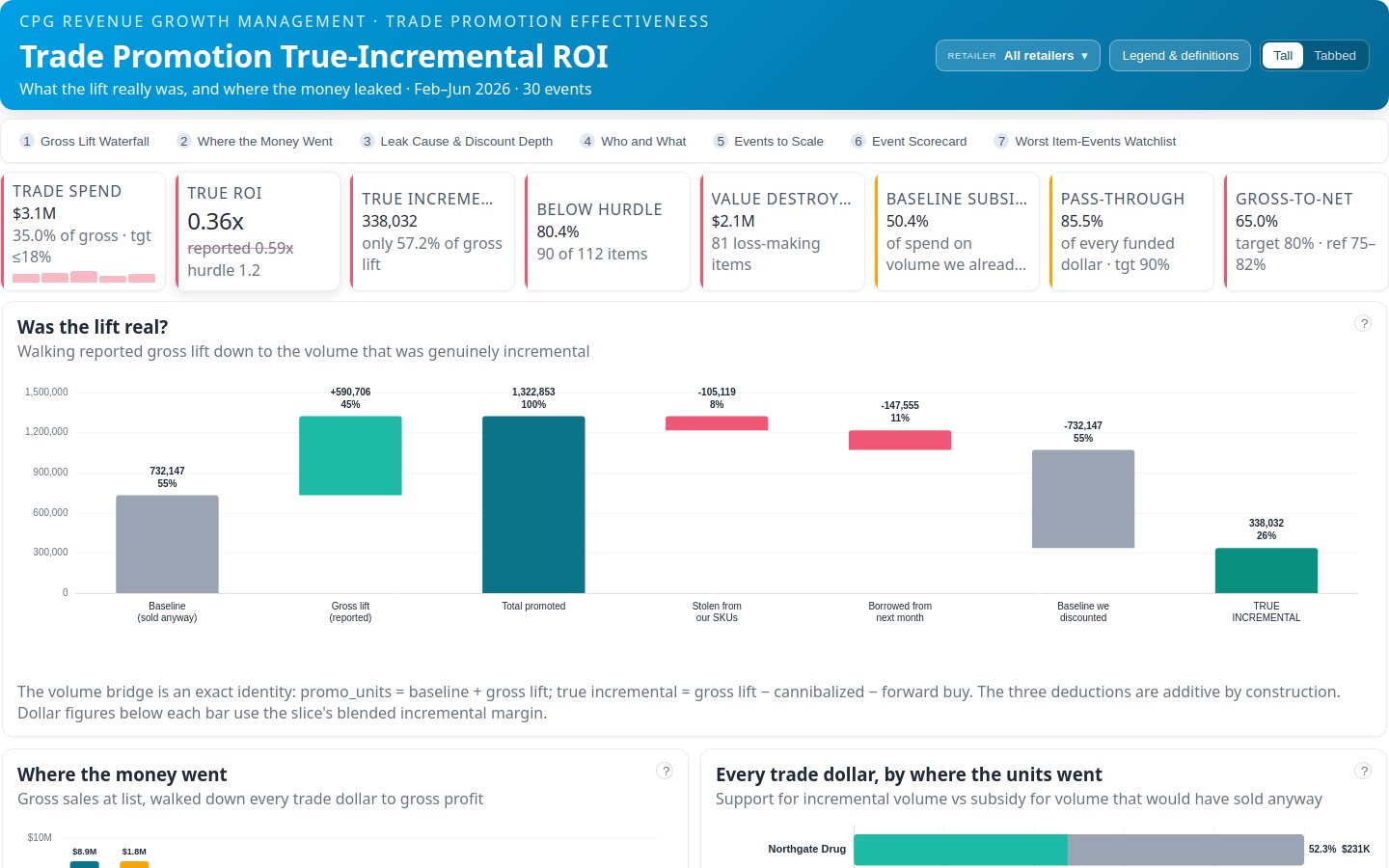Click the Total promoted waterfall bar
The height and width of the screenshot is (868, 1389).
[x=533, y=504]
